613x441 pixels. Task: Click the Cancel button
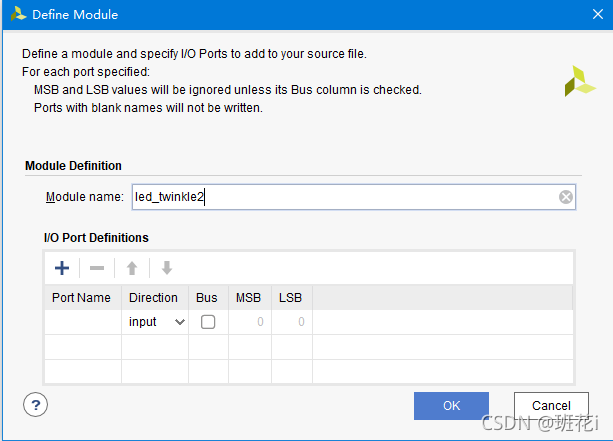551,406
